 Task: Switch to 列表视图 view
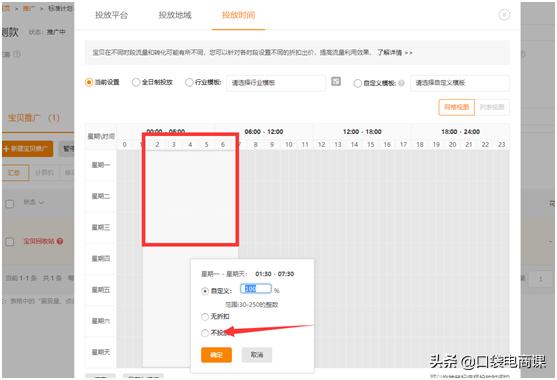pos(492,107)
